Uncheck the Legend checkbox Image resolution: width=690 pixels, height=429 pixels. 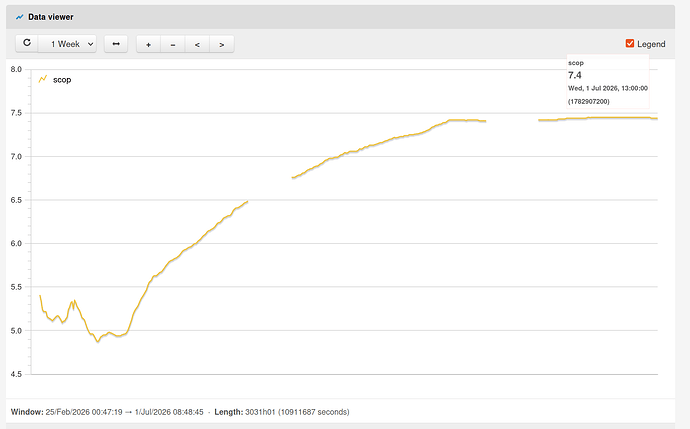click(630, 43)
